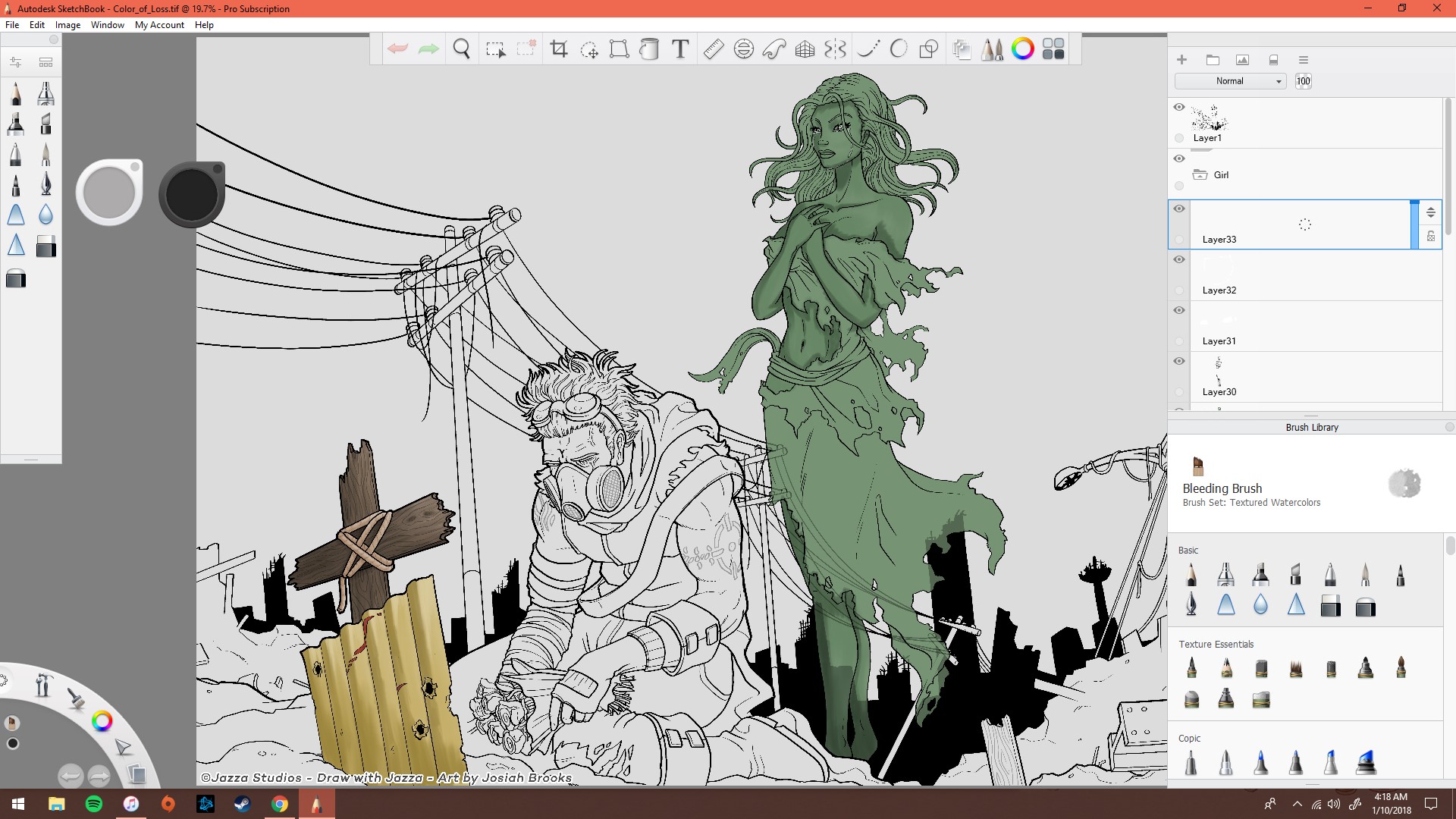Hide the Girl group with eye icon

(x=1179, y=158)
